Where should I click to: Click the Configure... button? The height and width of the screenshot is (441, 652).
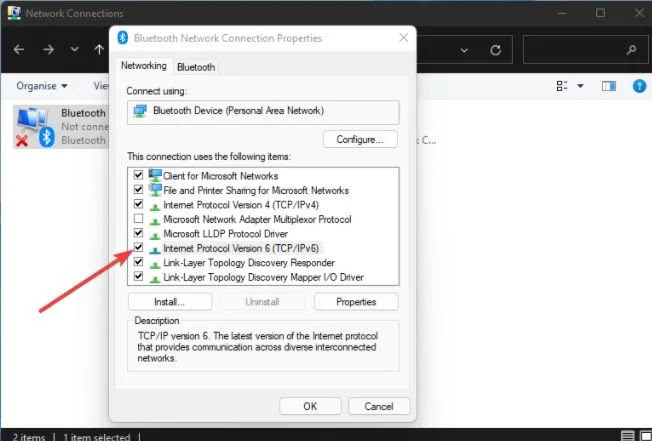pos(360,140)
